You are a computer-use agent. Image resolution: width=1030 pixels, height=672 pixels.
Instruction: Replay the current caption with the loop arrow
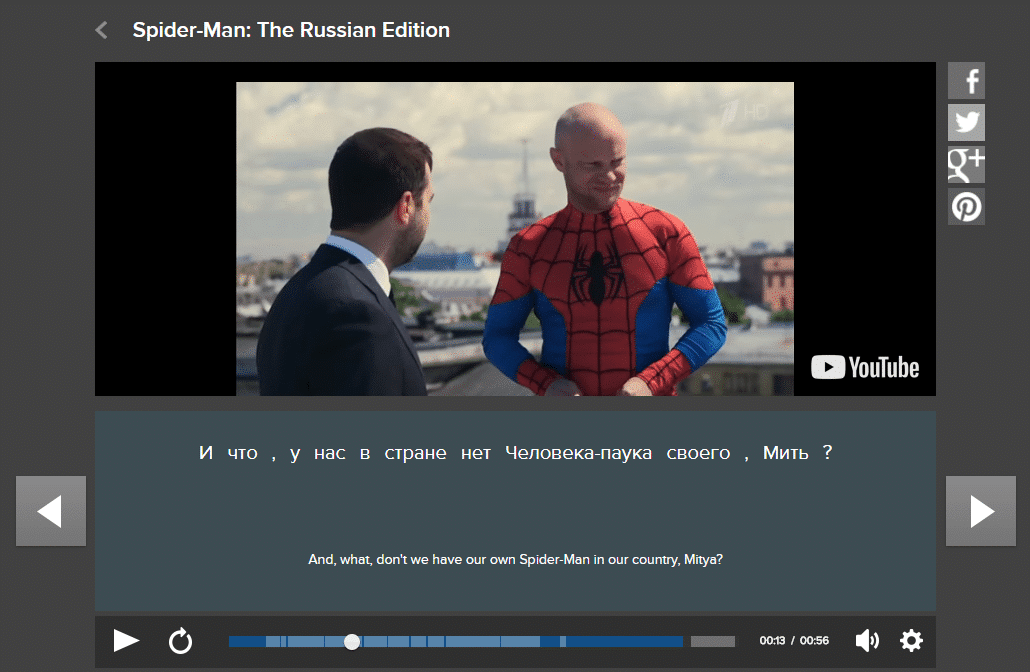coord(180,641)
